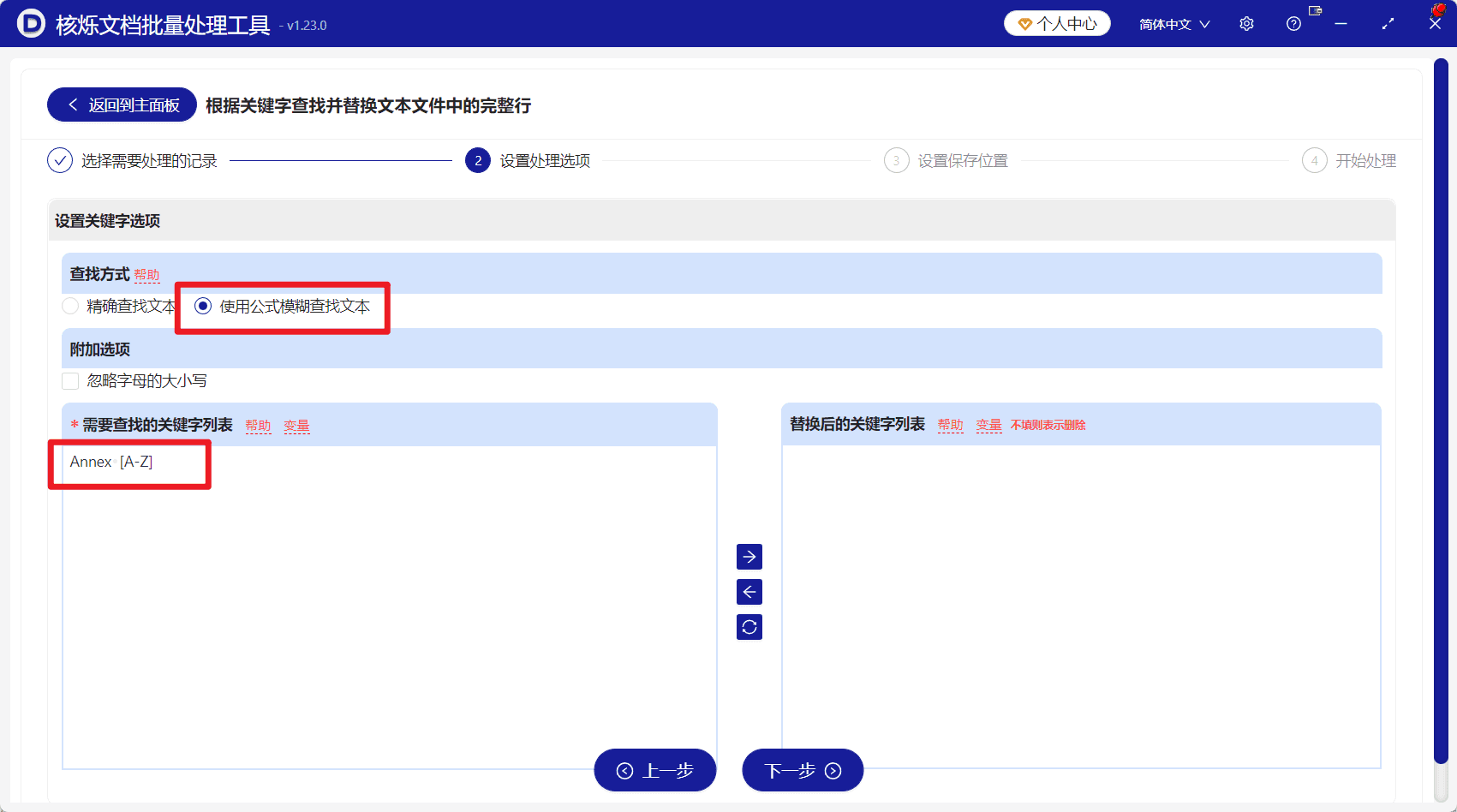The height and width of the screenshot is (812, 1457).
Task: Click the 'Annex [A-Z]' keyword text
Action: tap(111, 462)
